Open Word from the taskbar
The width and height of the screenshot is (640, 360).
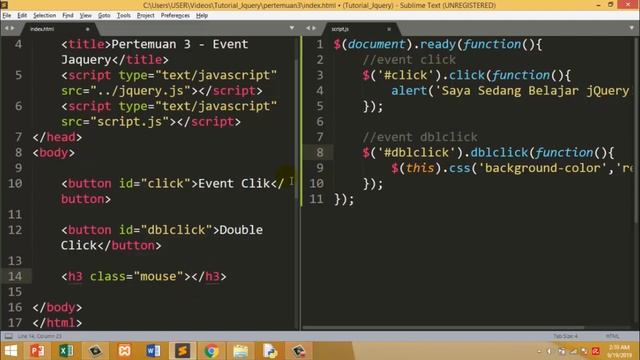[153, 351]
